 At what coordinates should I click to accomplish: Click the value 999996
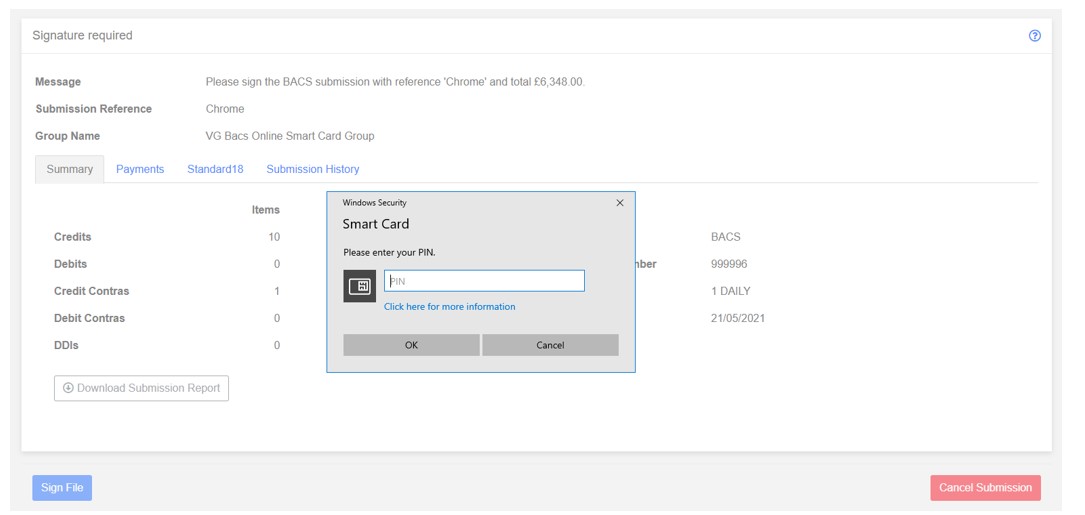tap(729, 264)
